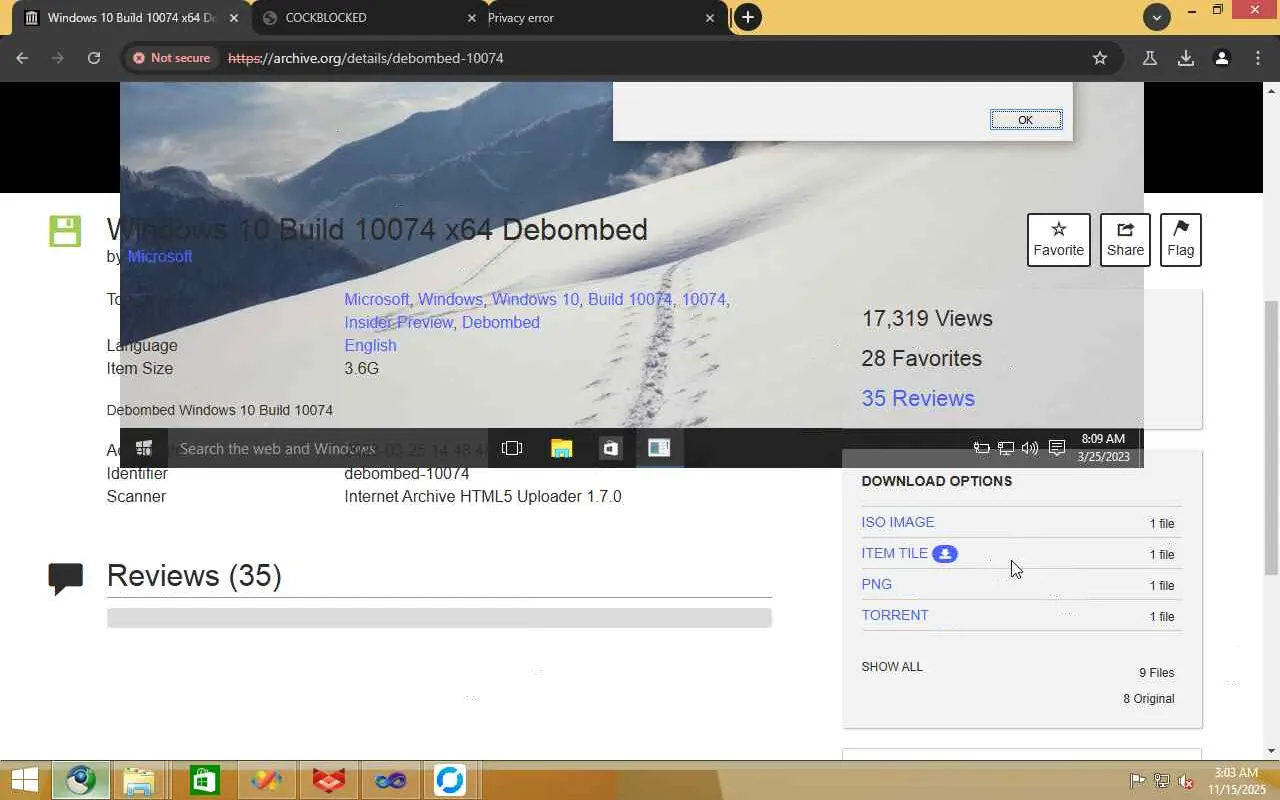Click the '17,319 Views' statistic
The height and width of the screenshot is (800, 1280).
(x=927, y=319)
